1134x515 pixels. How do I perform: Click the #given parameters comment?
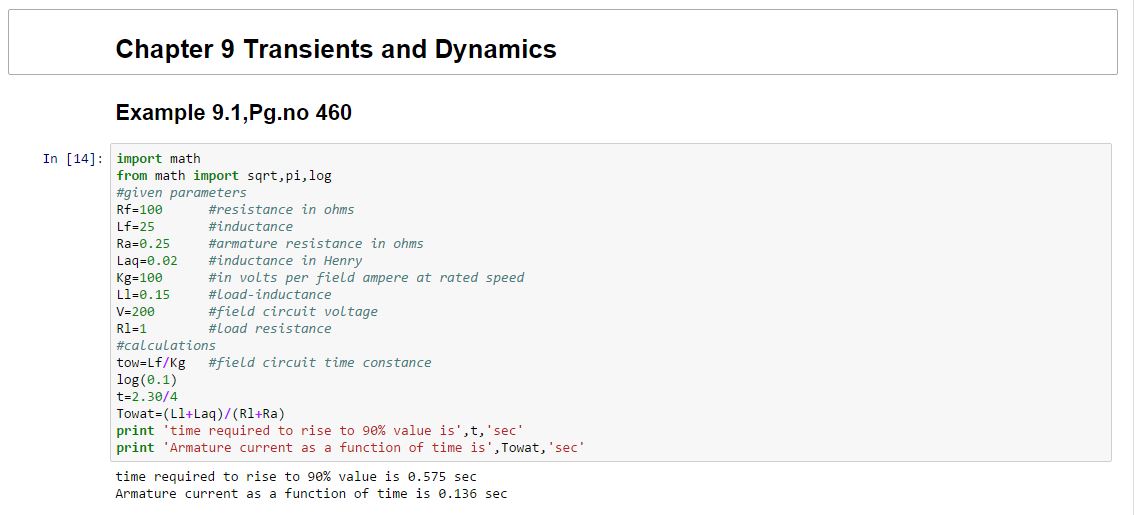[x=181, y=193]
